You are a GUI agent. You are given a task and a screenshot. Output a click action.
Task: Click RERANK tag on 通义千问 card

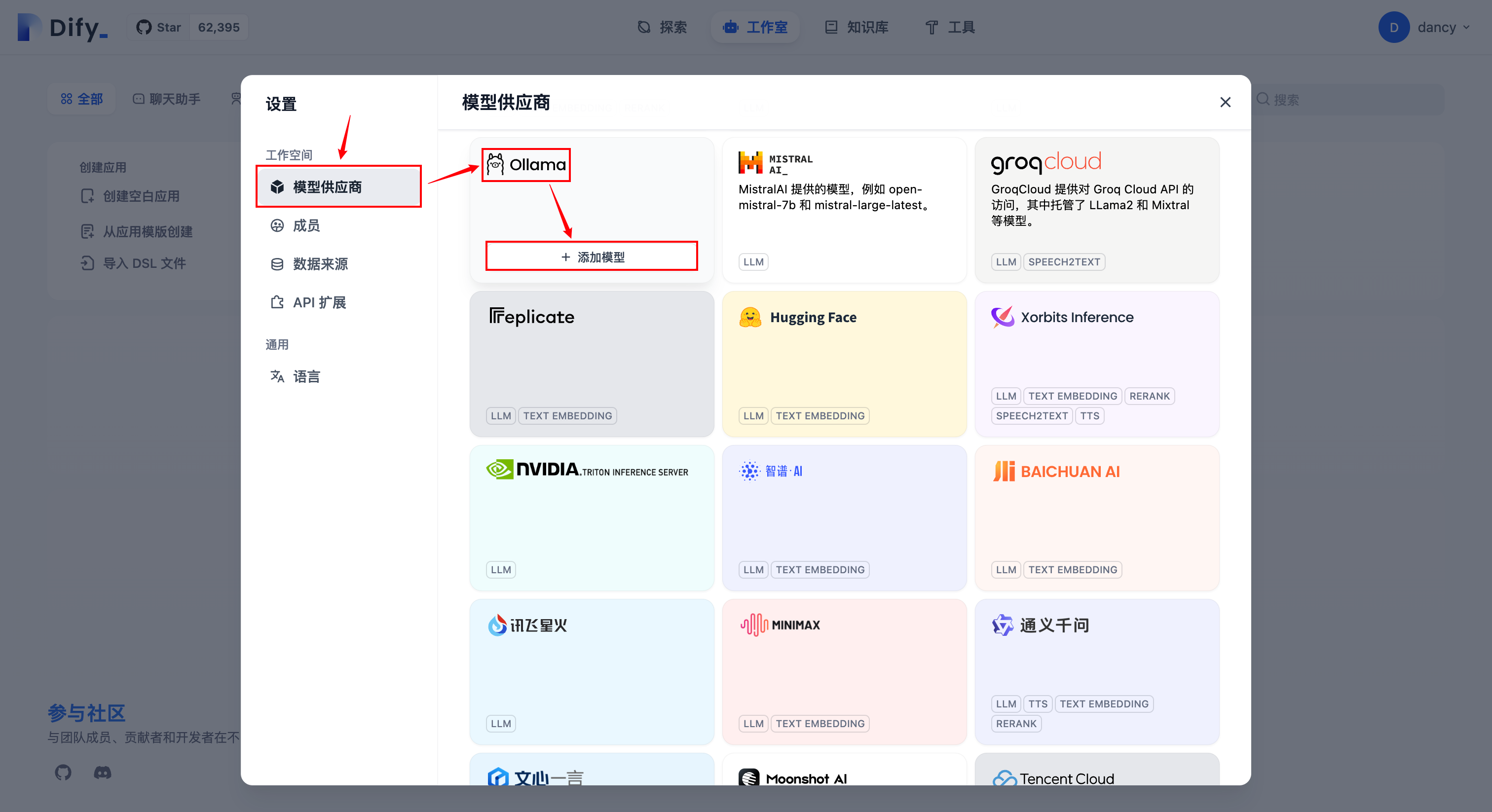tap(1016, 723)
